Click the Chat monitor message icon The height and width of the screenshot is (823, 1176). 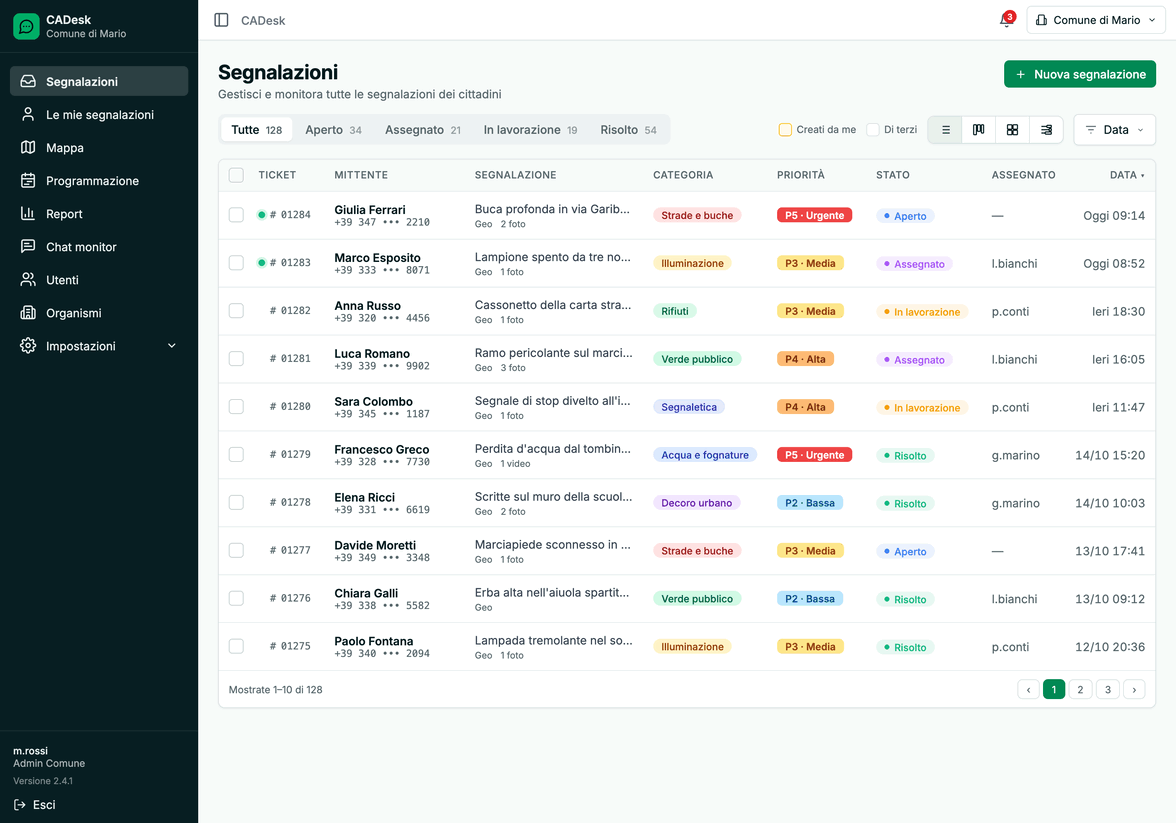[x=28, y=246]
